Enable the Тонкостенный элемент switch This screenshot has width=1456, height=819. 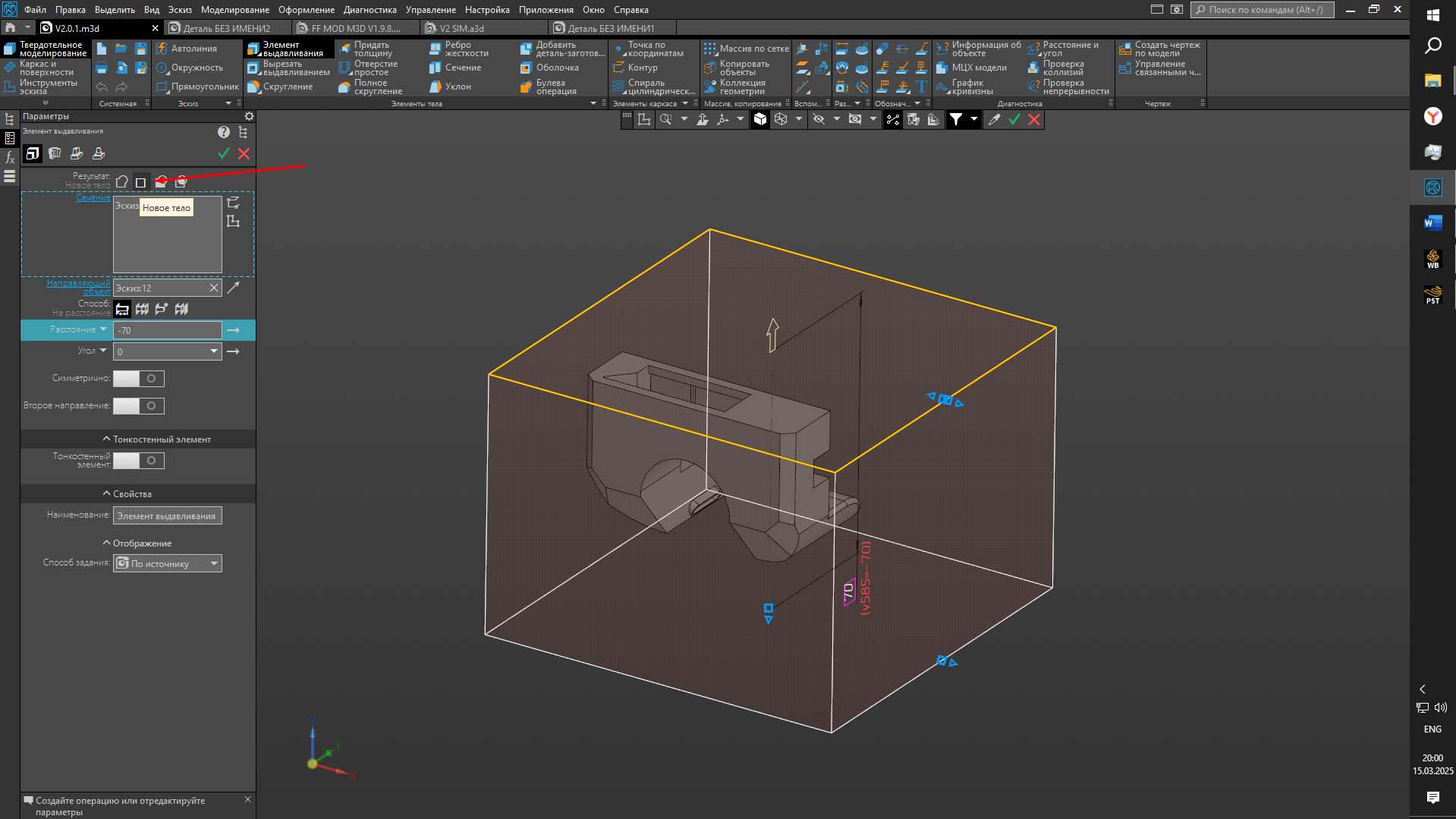coord(139,461)
